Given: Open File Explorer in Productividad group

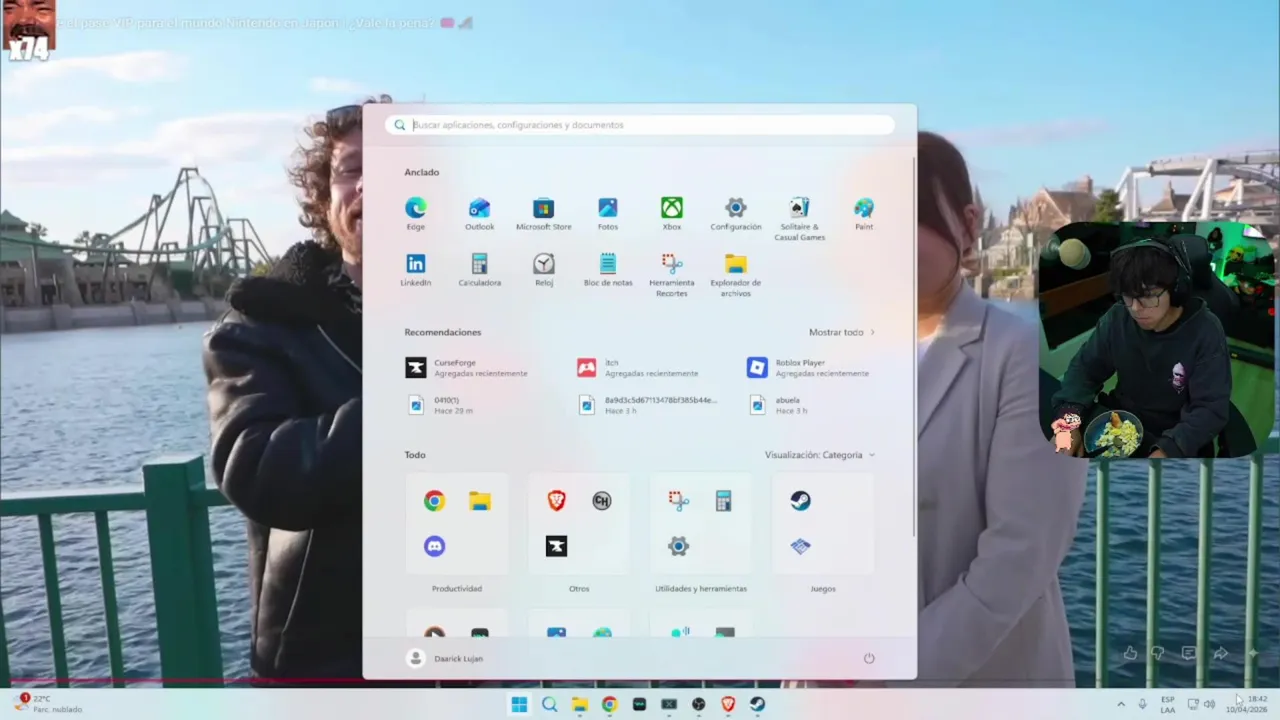Looking at the screenshot, I should (480, 501).
